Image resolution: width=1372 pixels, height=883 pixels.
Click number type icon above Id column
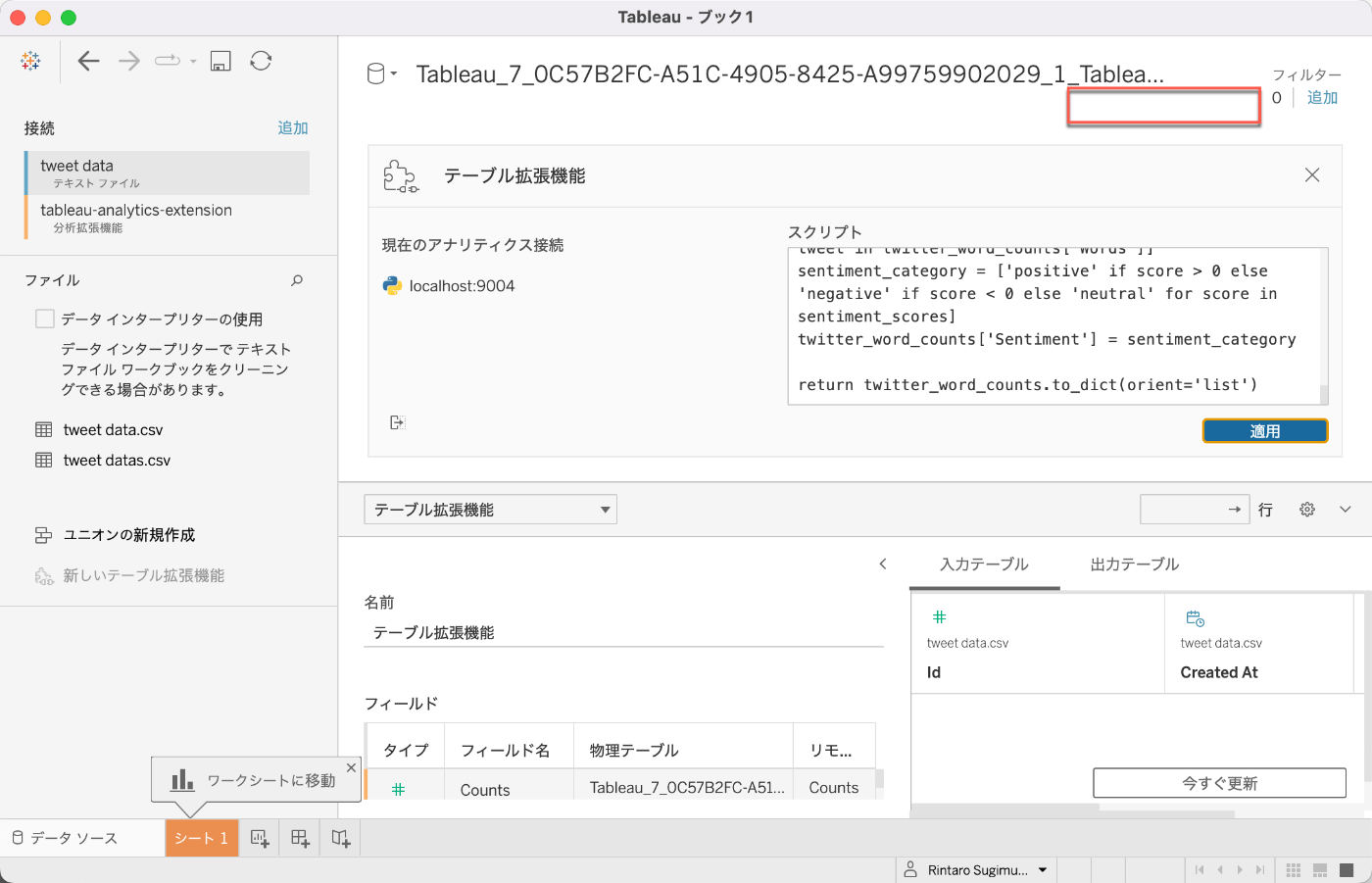coord(939,616)
